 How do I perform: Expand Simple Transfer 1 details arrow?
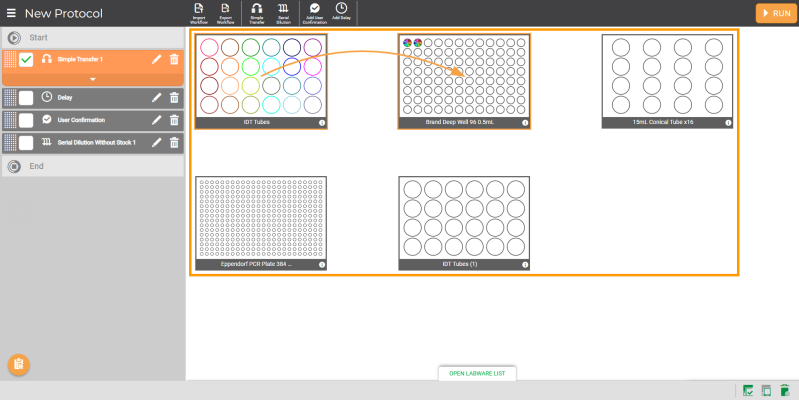[x=92, y=79]
